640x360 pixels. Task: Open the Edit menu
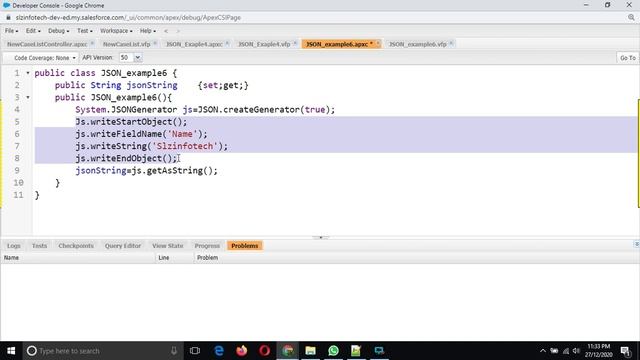[x=33, y=31]
